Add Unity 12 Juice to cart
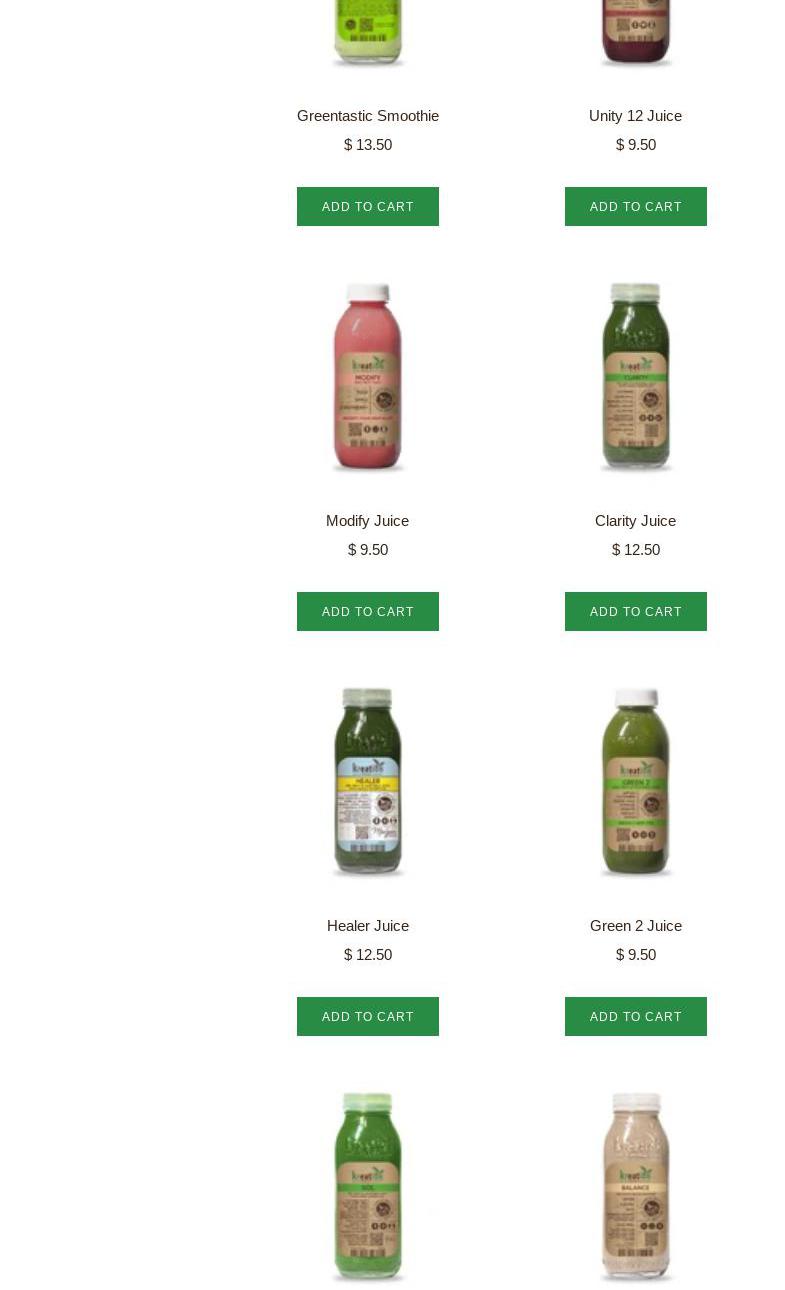Screen dimensions: 785x1290 pyautogui.click(x=636, y=207)
